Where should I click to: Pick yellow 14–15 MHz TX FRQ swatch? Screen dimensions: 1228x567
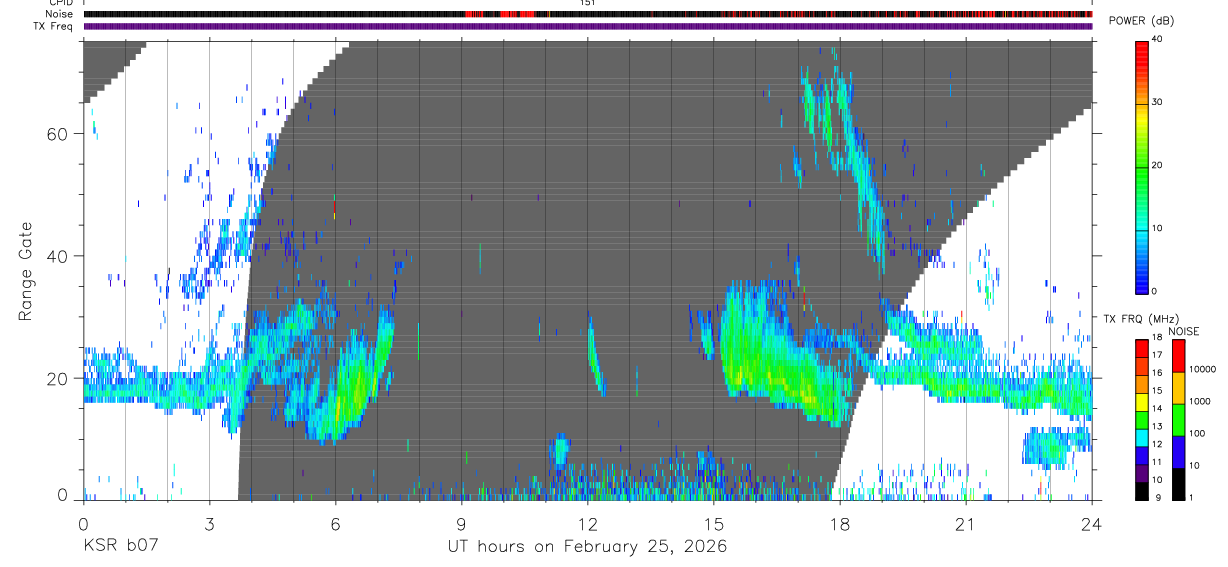click(1142, 401)
